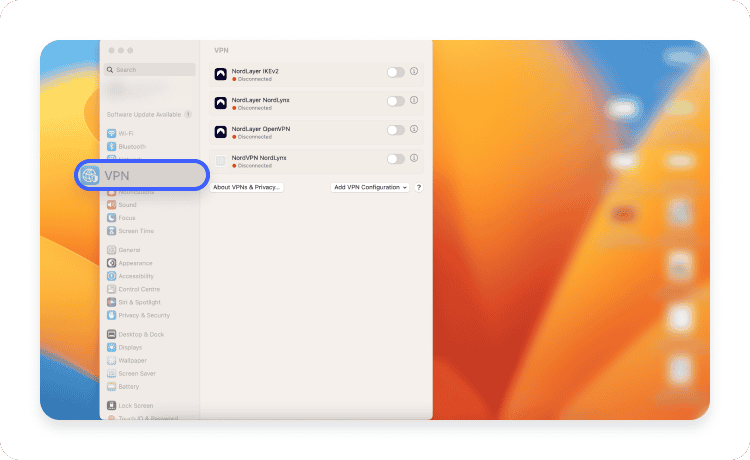Open Wi-Fi settings in the sidebar
This screenshot has width=750, height=460.
tap(120, 133)
